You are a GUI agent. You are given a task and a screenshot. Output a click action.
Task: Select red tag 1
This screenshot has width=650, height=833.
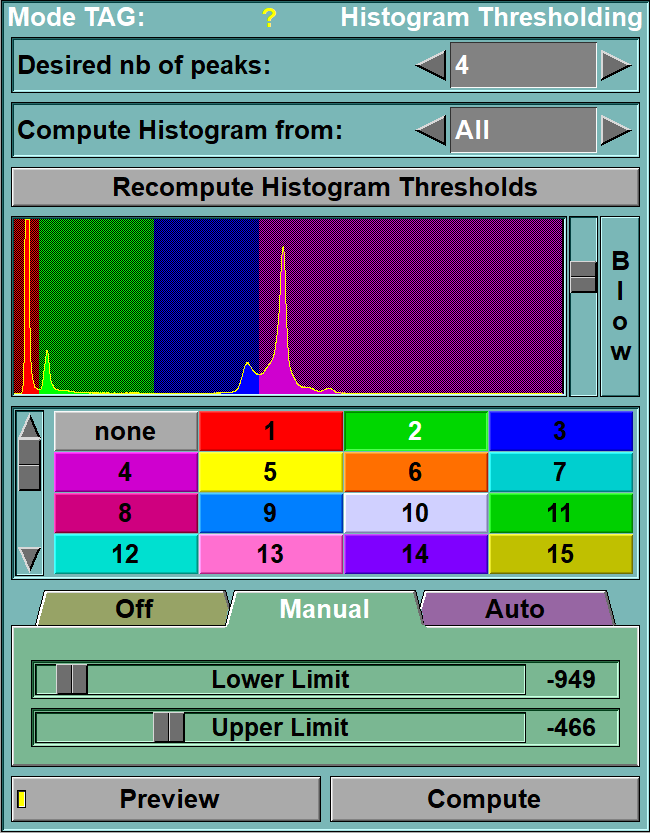tap(271, 431)
